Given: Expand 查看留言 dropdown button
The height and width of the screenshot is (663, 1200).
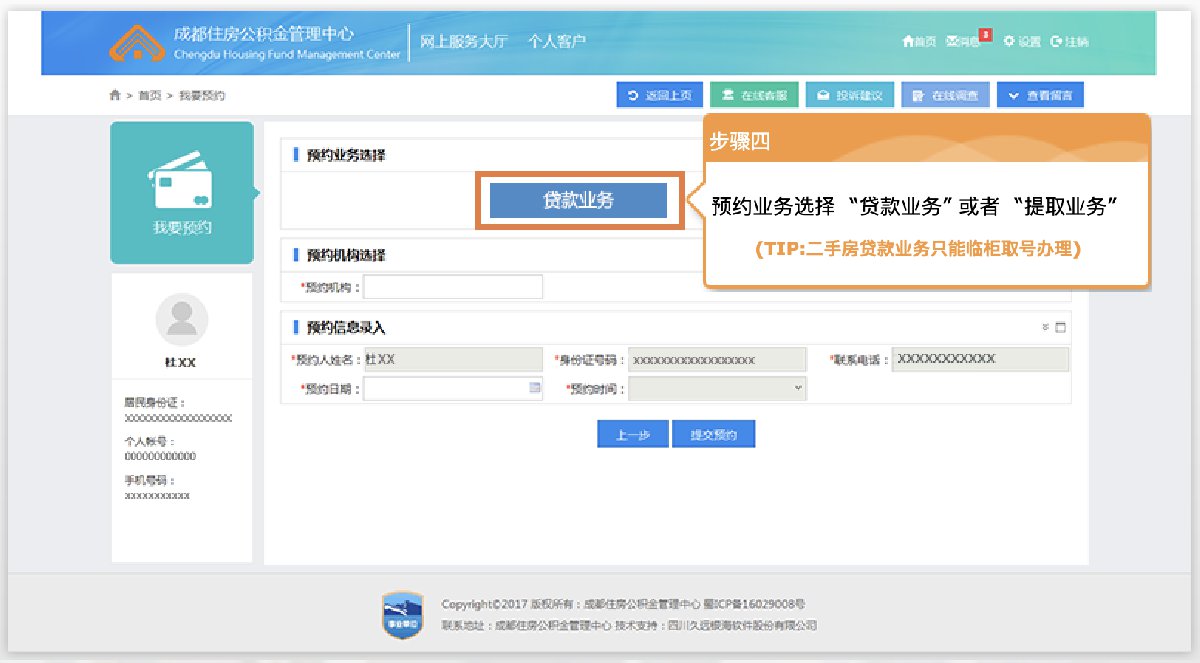Looking at the screenshot, I should 1039,95.
